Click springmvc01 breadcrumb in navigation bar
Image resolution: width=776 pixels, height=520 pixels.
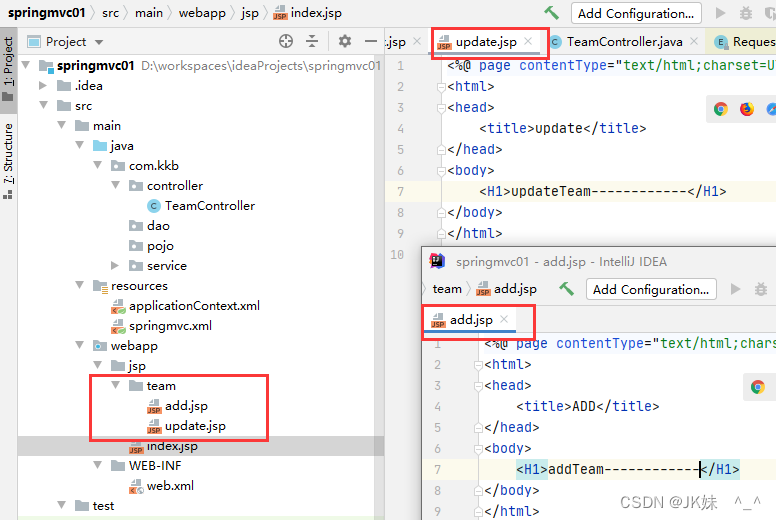tap(46, 13)
